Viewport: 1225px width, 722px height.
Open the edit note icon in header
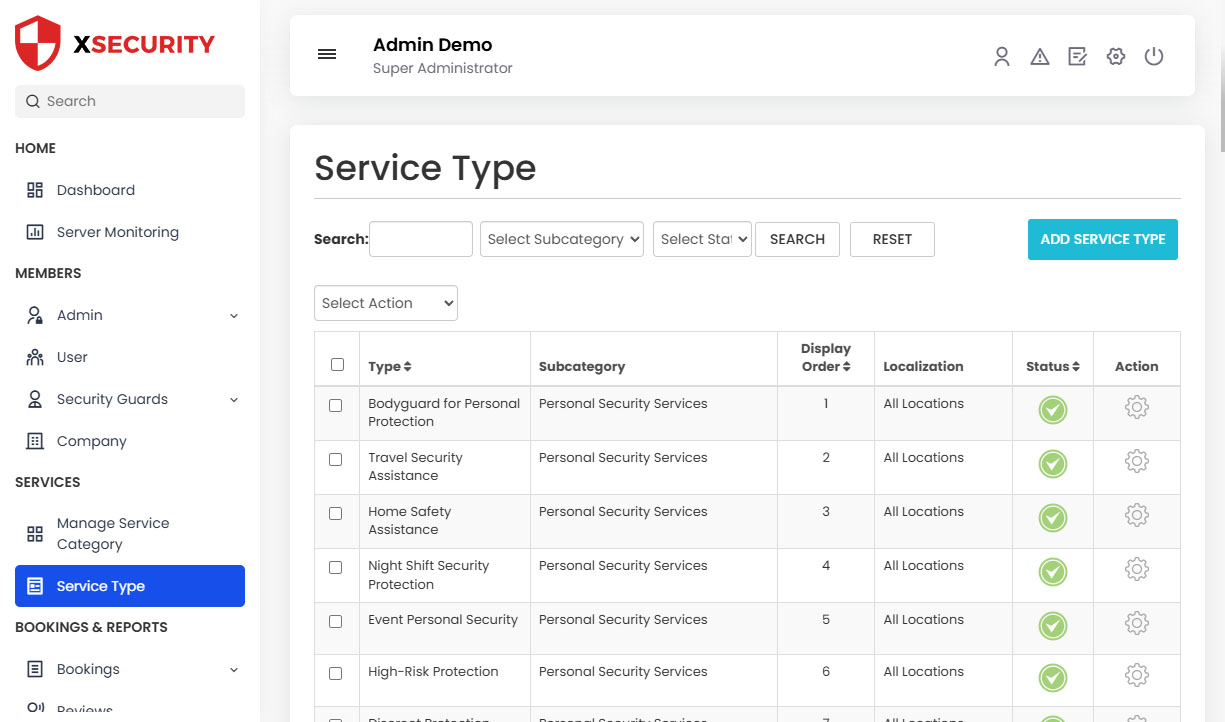1077,57
